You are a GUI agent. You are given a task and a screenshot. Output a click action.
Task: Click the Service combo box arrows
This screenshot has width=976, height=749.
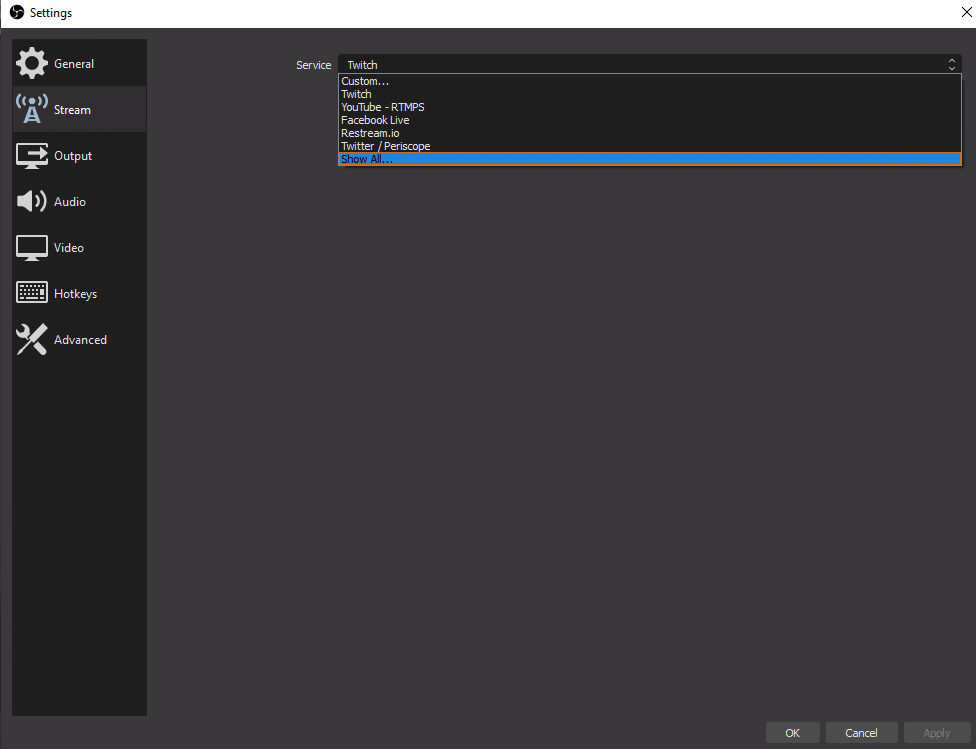(952, 64)
